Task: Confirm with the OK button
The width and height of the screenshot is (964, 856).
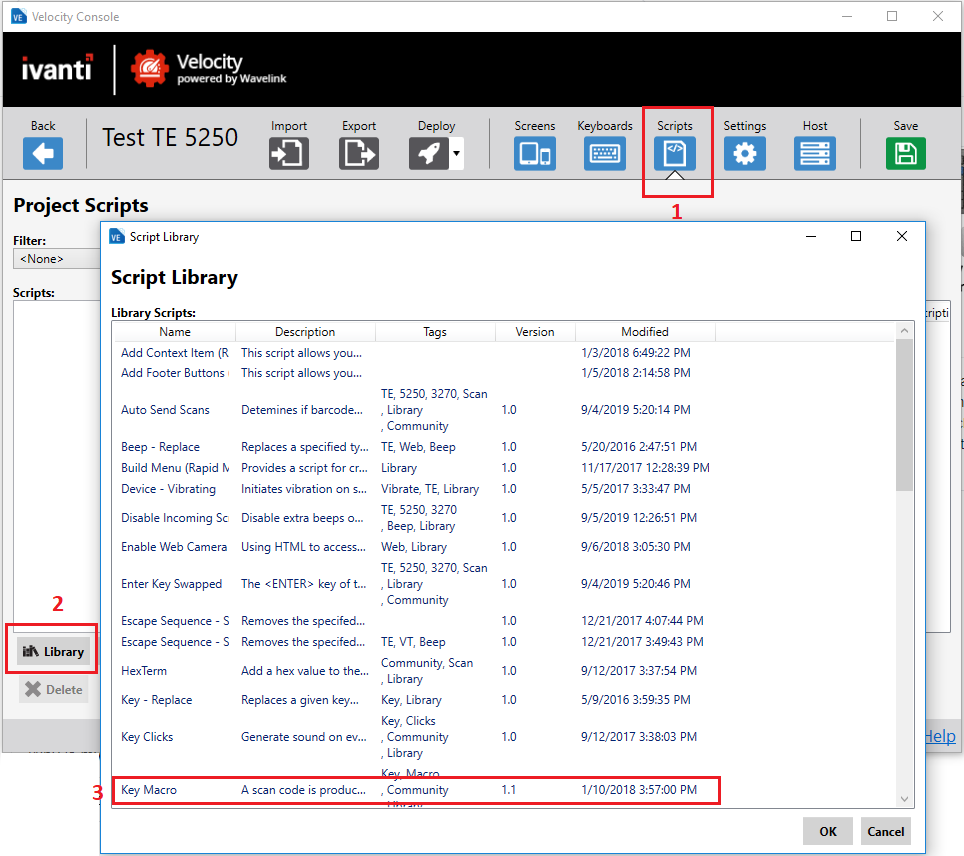Action: tap(827, 831)
